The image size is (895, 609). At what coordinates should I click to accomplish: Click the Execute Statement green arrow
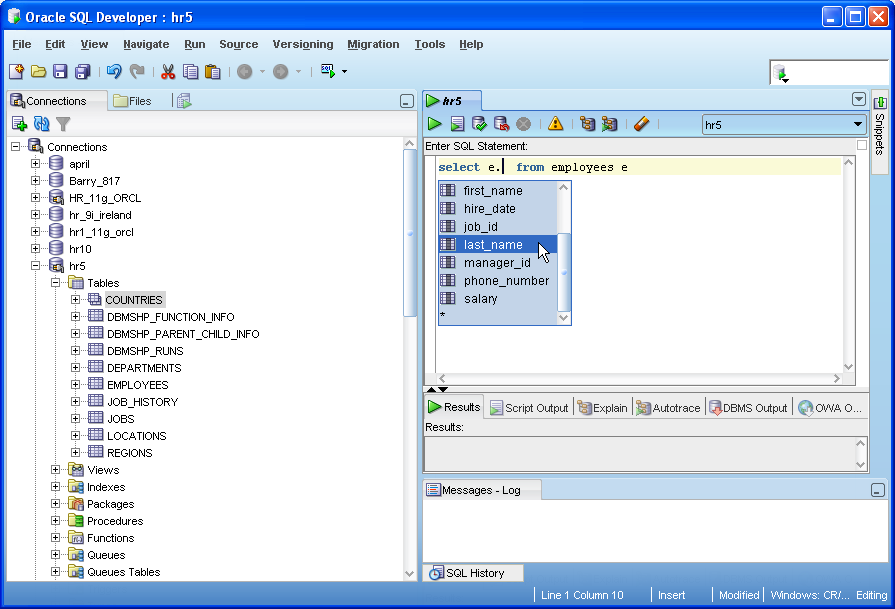point(434,123)
